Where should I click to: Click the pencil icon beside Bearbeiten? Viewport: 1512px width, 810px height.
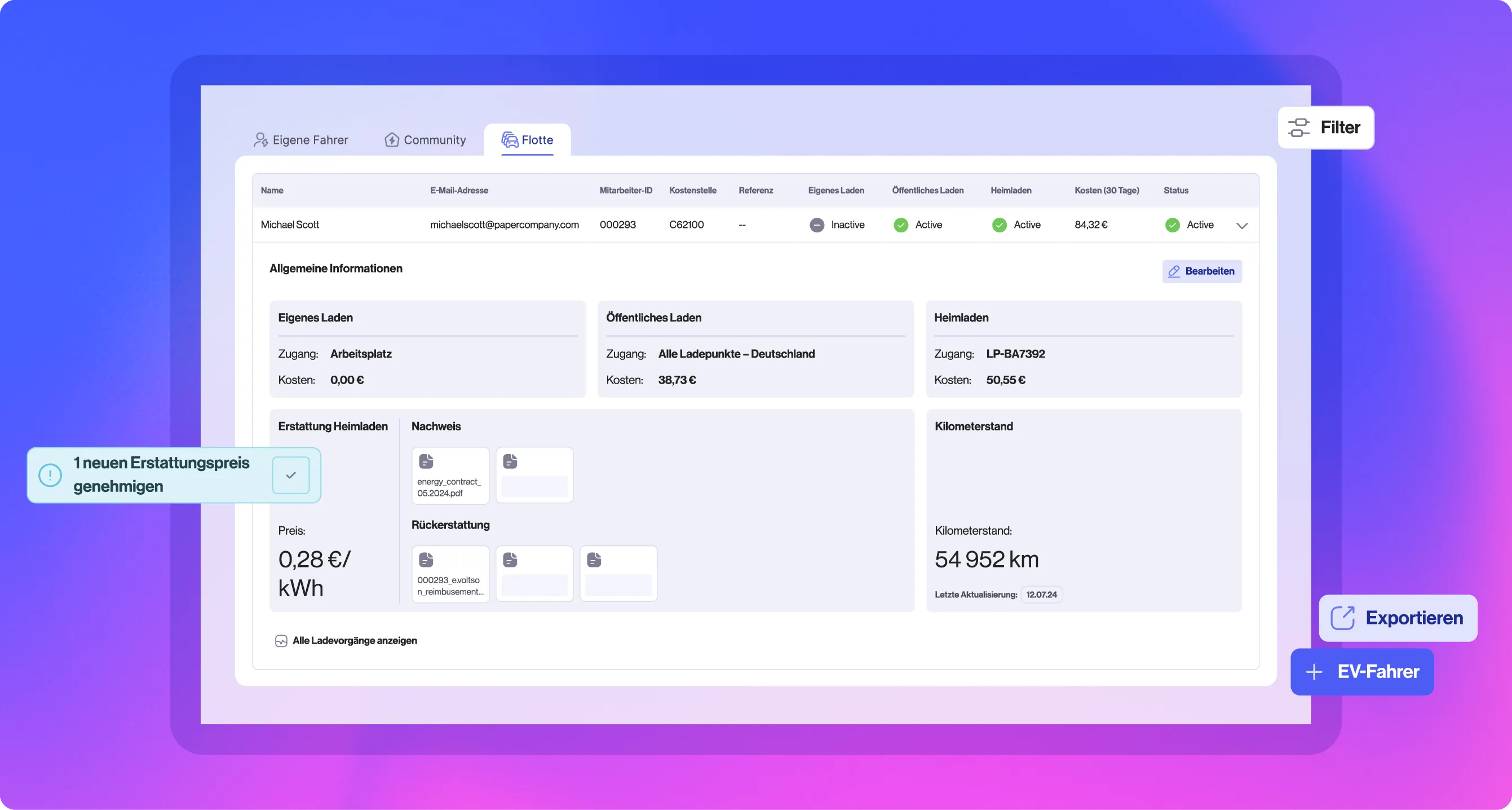click(1174, 271)
